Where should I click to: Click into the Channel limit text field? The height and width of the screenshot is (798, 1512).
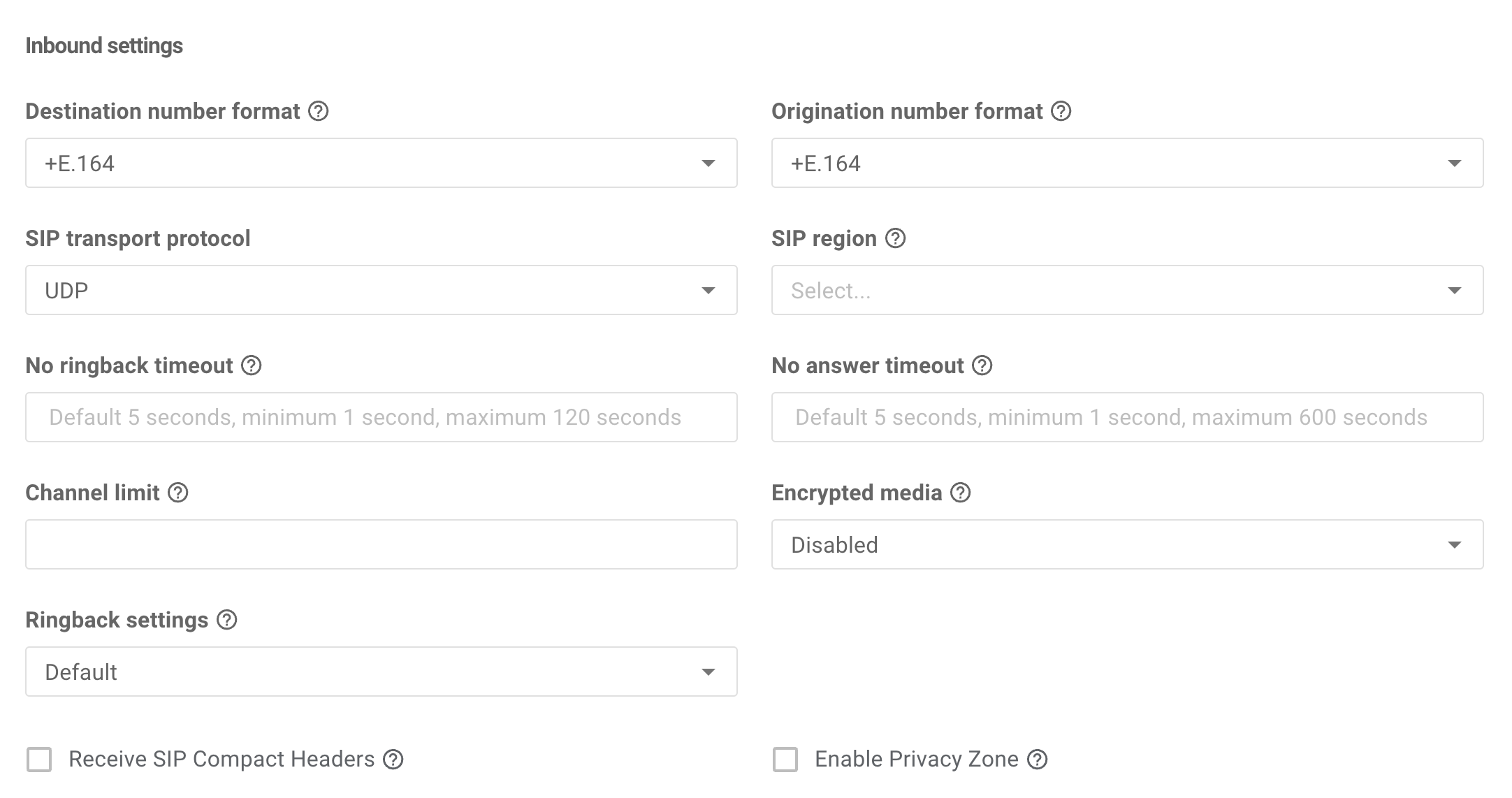(x=381, y=544)
